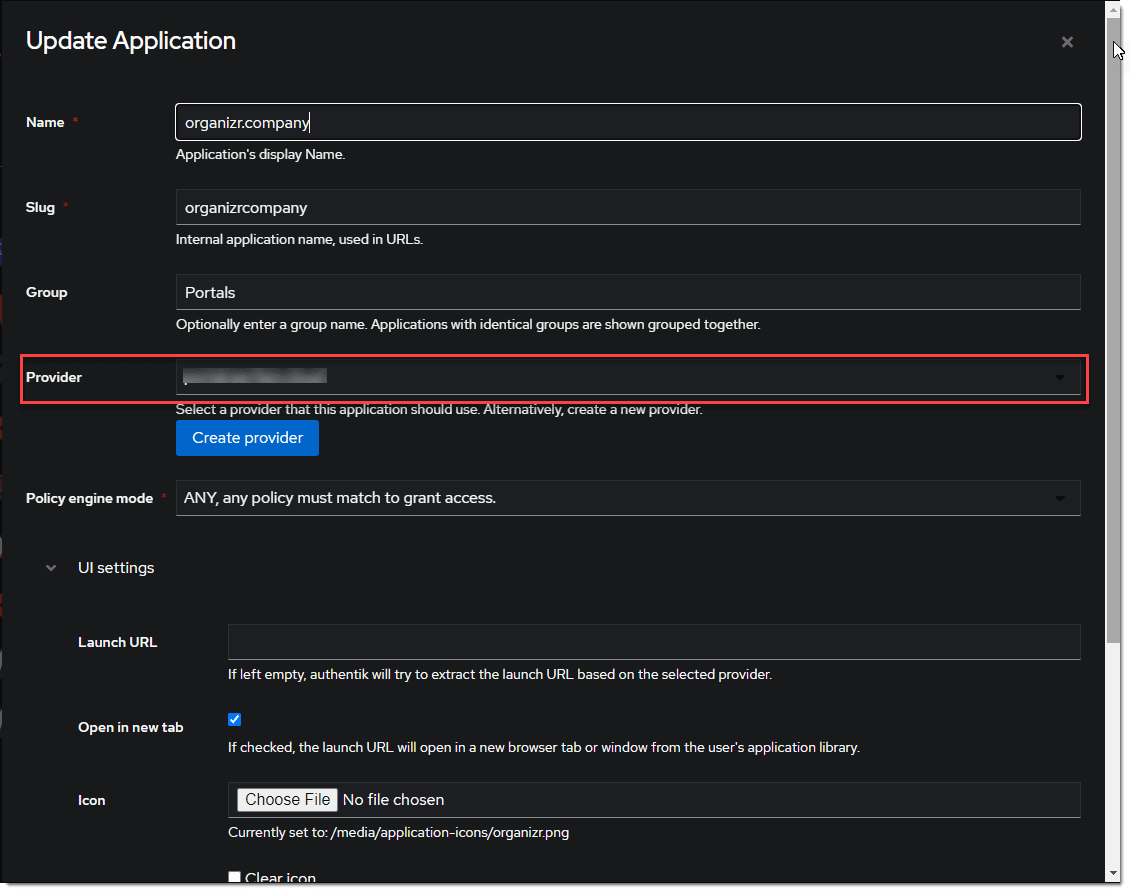Screen dimensions: 1130x893
Task: Click the Slug field with organizrcompany
Action: 628,207
